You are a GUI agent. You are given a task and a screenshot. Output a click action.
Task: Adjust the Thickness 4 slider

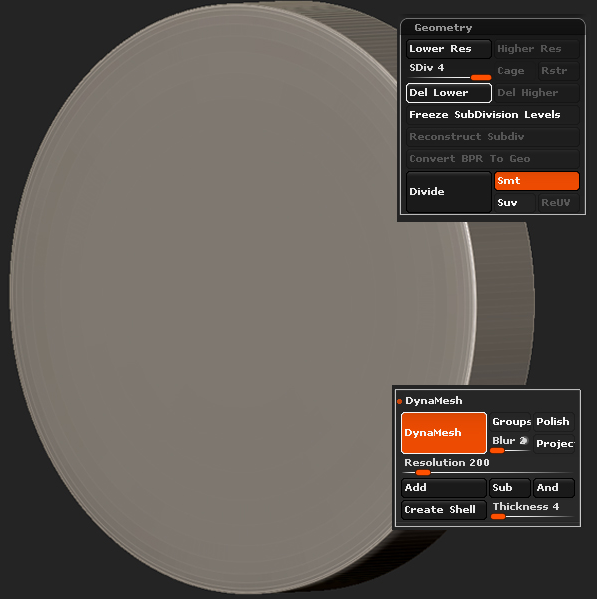(x=532, y=510)
